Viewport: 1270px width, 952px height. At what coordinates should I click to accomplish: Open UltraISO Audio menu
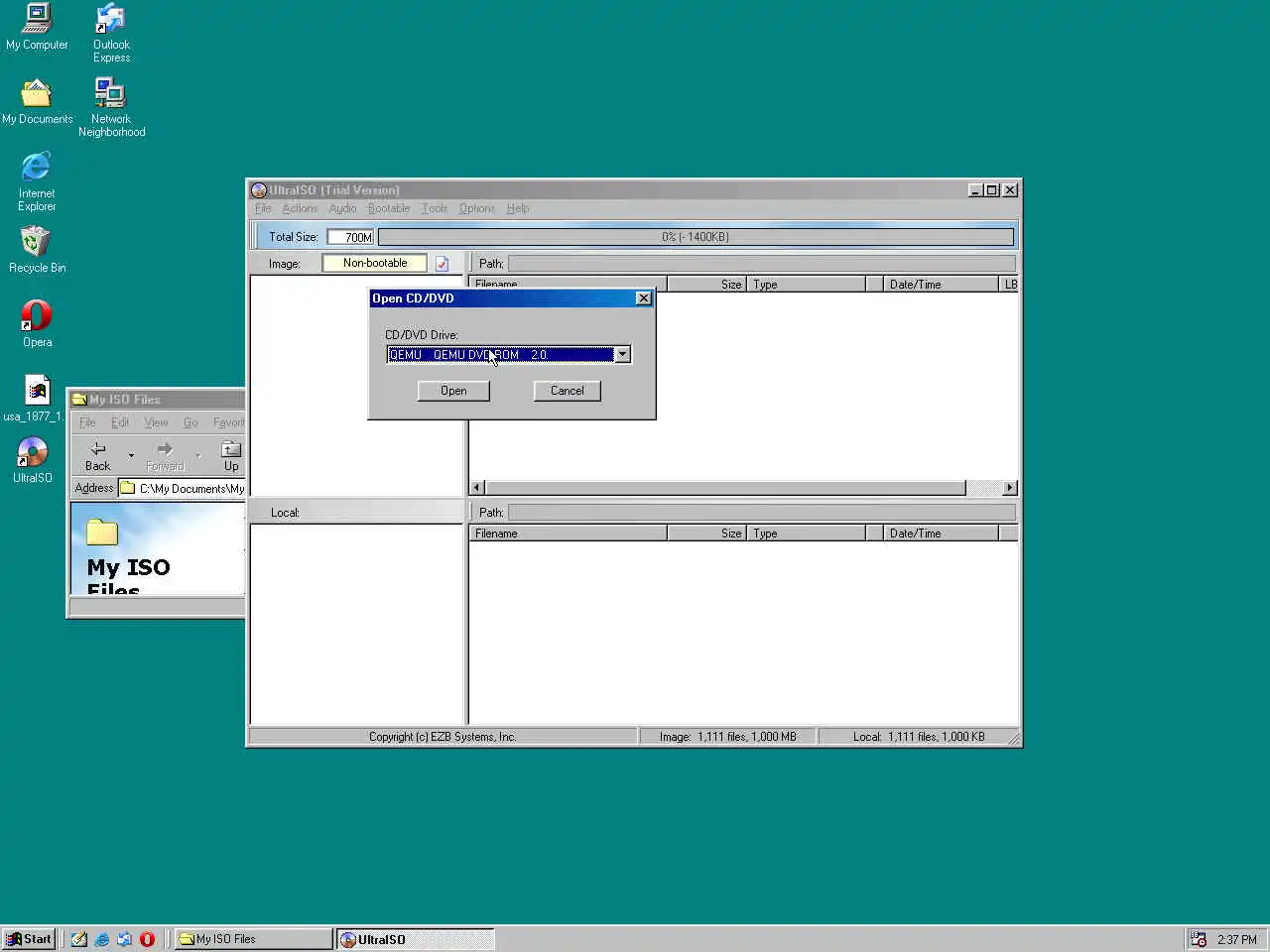pos(342,209)
